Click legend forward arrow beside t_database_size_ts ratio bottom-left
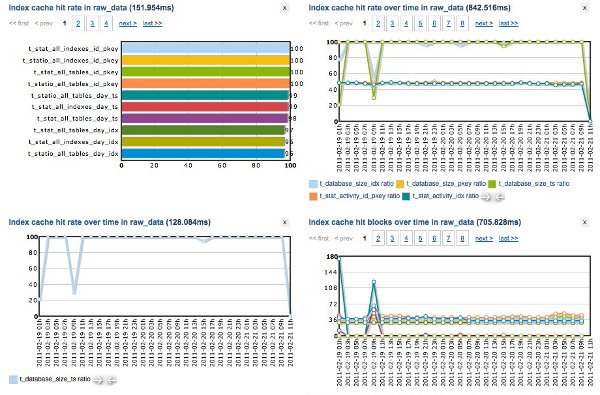The image size is (600, 395). point(98,380)
